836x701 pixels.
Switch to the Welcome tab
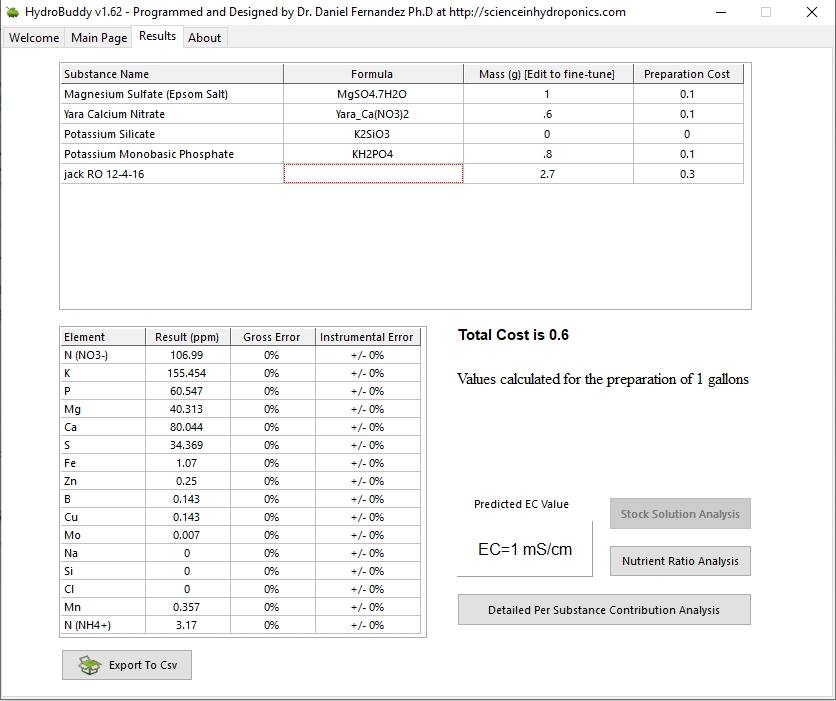point(34,38)
